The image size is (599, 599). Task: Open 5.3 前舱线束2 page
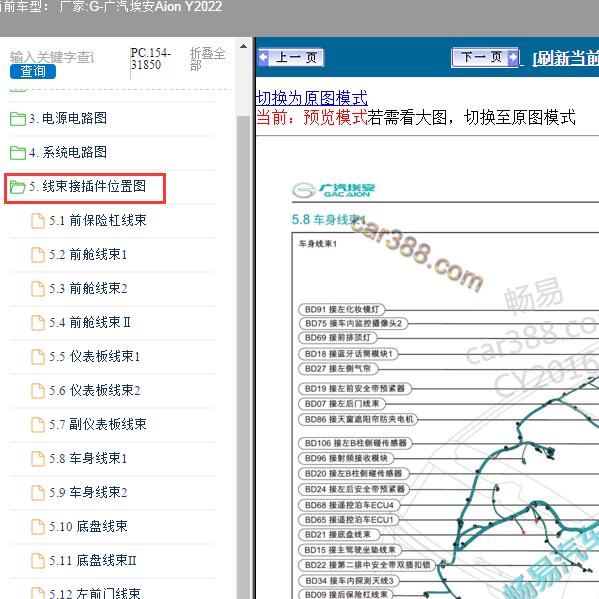point(88,288)
